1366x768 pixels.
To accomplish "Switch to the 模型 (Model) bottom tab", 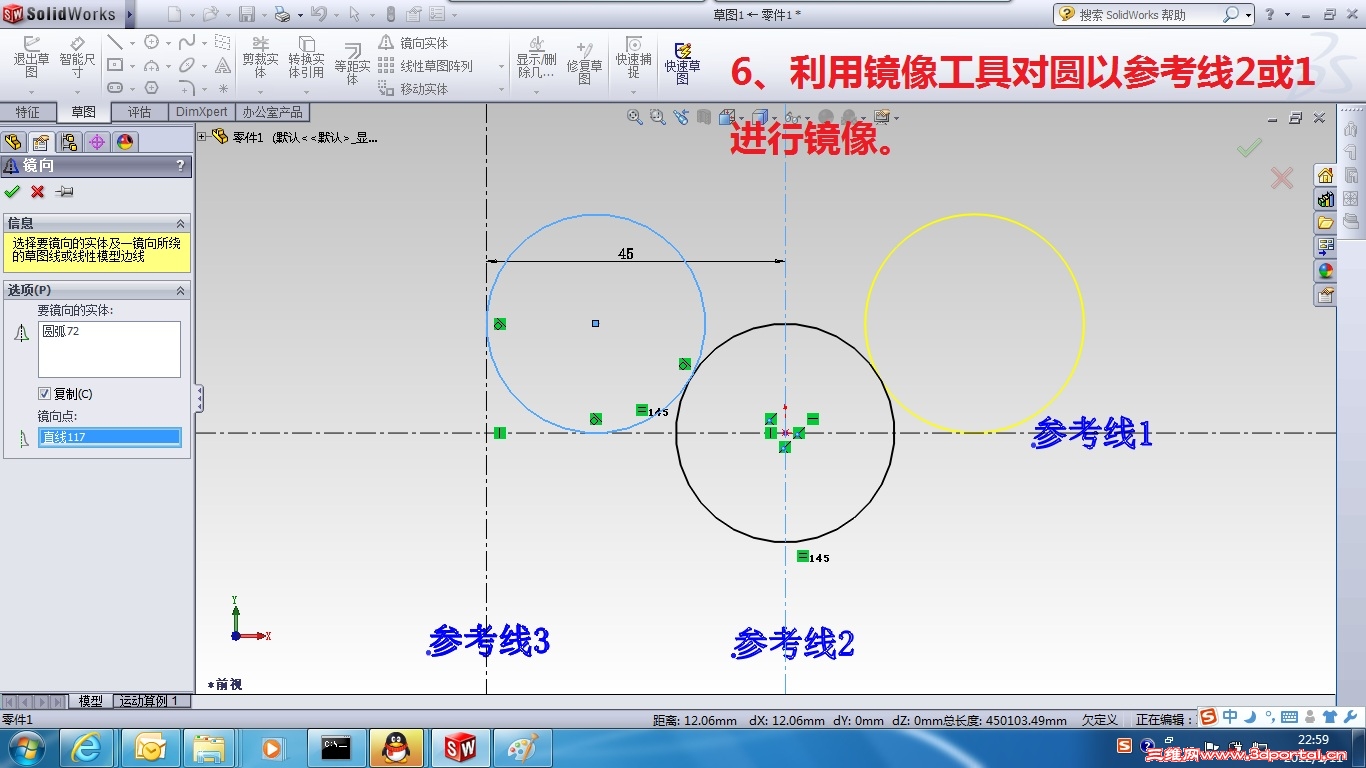I will coord(91,701).
